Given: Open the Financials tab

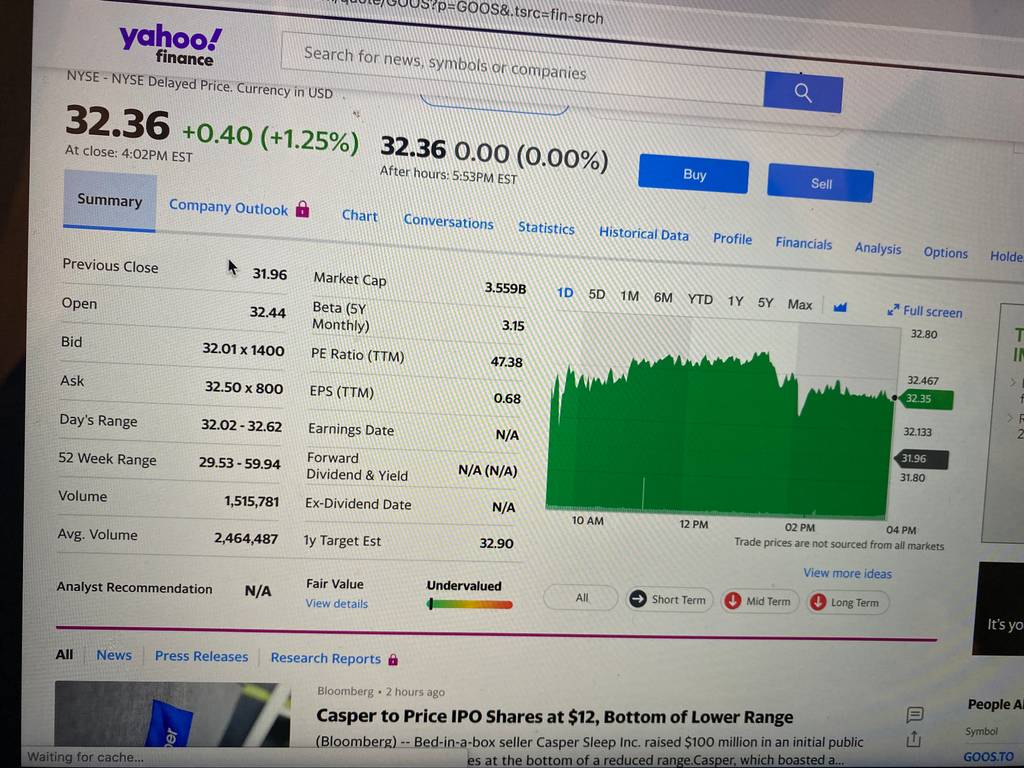Looking at the screenshot, I should (x=803, y=244).
